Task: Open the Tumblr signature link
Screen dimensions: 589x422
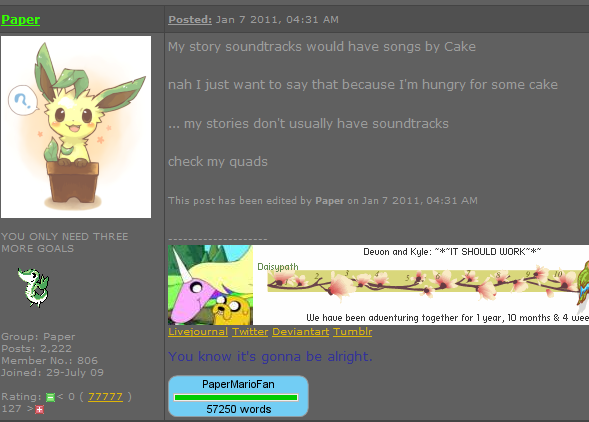Action: pos(352,332)
